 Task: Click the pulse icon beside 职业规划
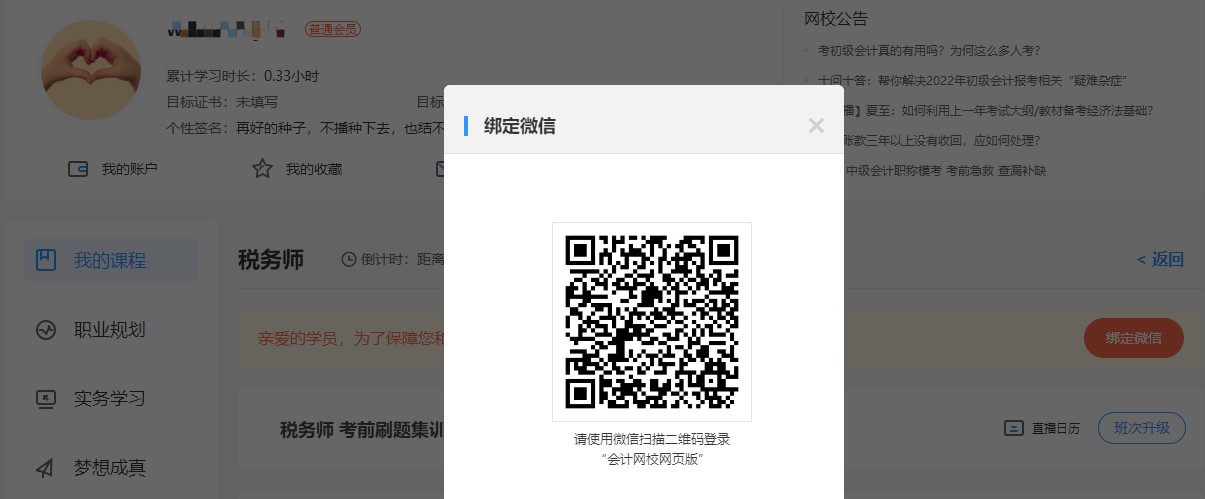[x=46, y=330]
